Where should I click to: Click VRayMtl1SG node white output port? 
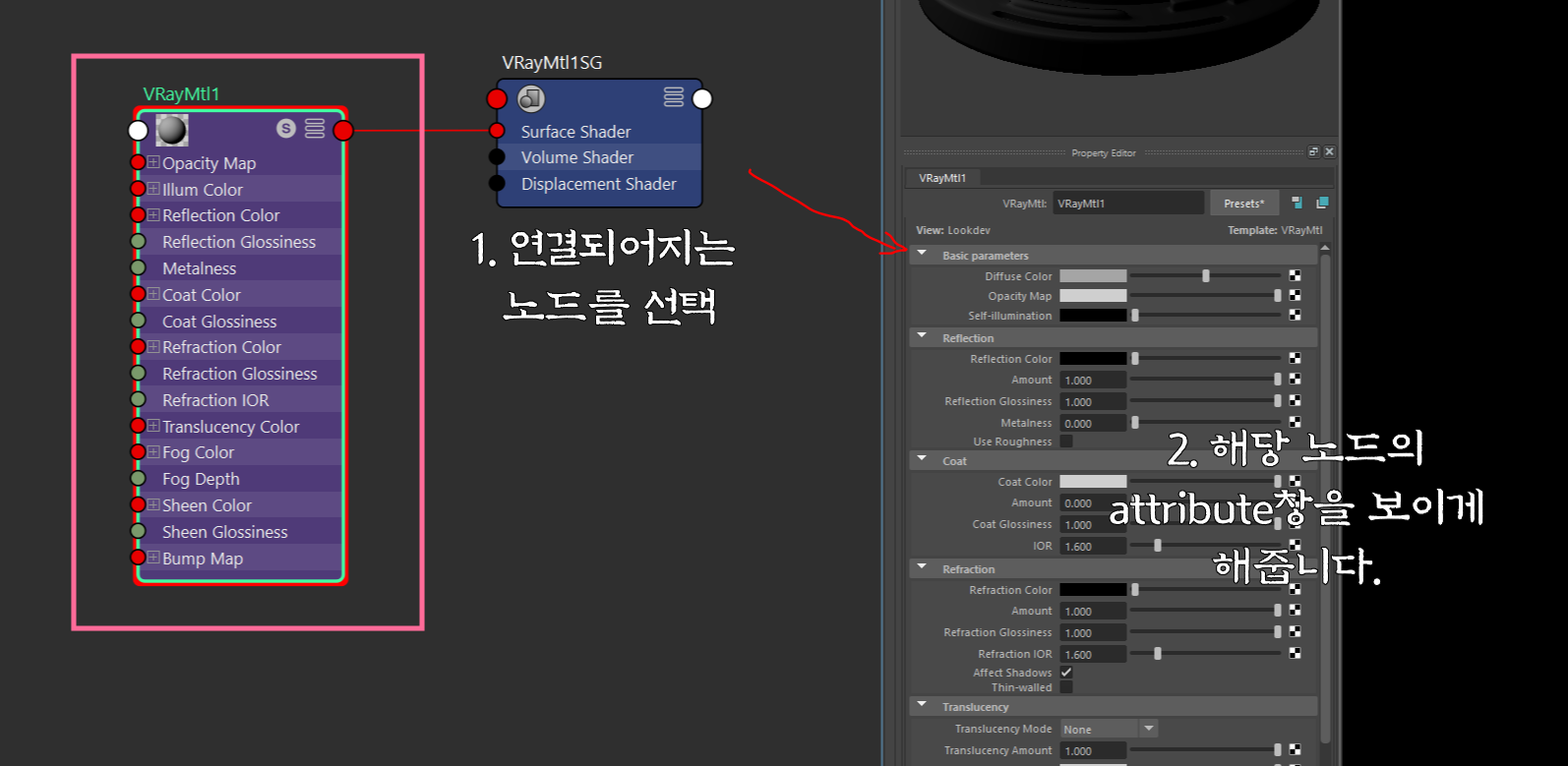(x=702, y=98)
